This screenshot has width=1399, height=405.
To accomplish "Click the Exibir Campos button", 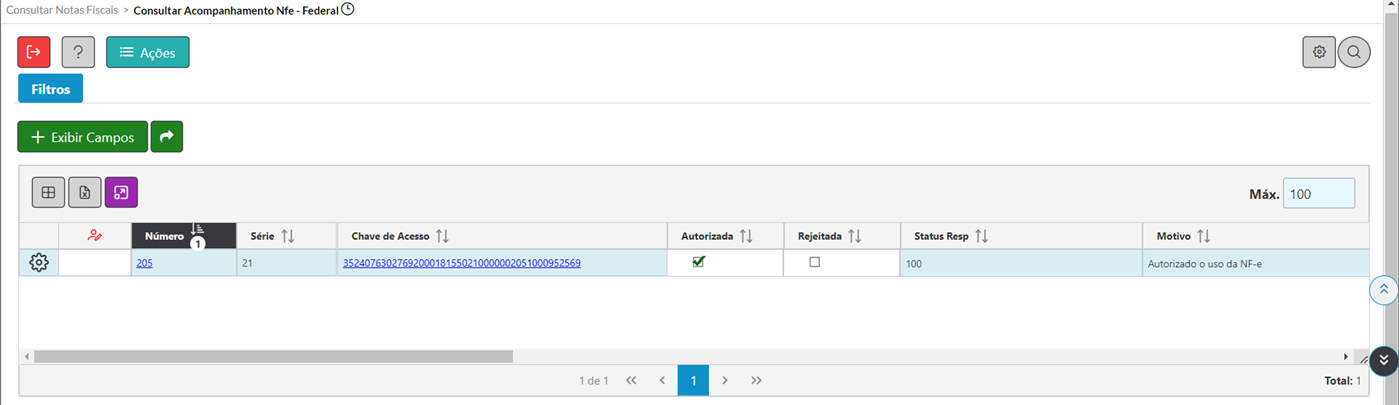I will [82, 137].
